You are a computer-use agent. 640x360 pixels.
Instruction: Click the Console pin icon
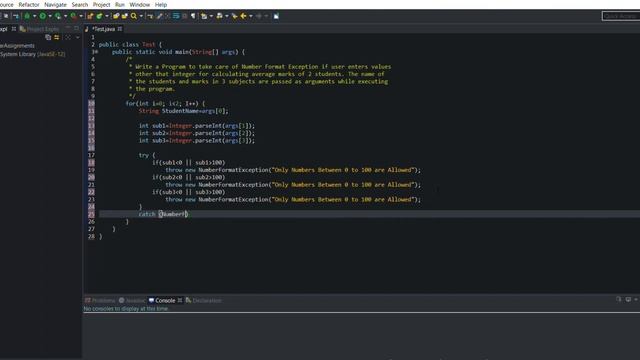click(x=619, y=300)
